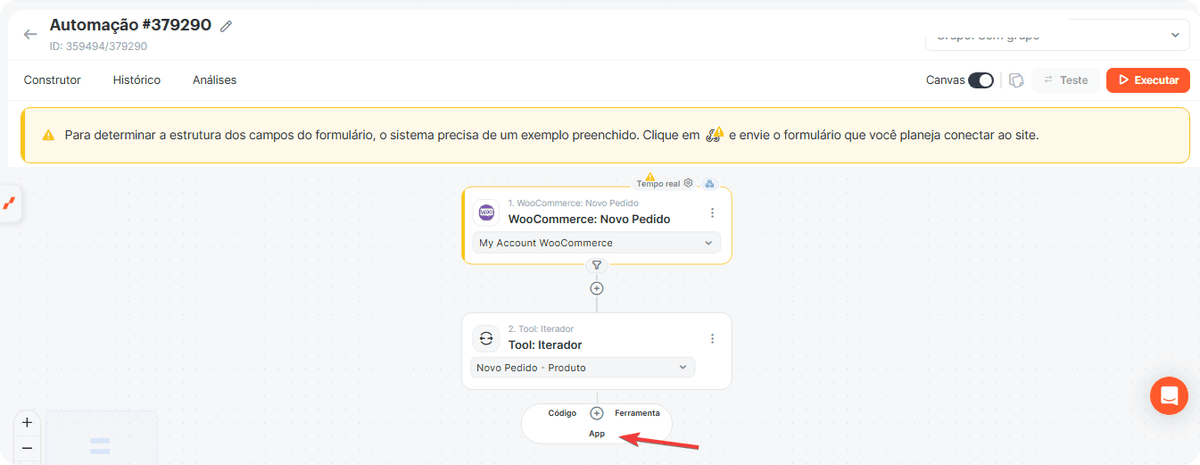This screenshot has height=465, width=1200.
Task: Click the copy automation icon
Action: point(1016,80)
